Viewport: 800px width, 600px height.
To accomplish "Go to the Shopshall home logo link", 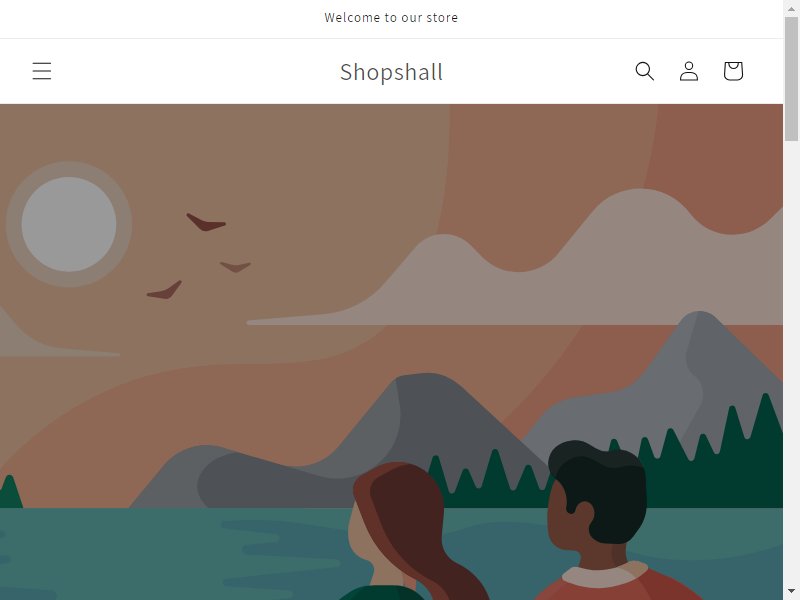I will (x=391, y=72).
